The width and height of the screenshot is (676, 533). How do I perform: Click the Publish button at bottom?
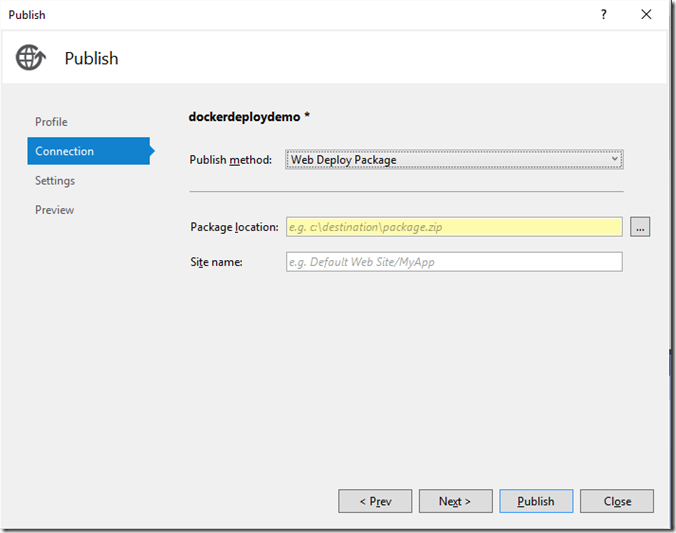(x=536, y=501)
